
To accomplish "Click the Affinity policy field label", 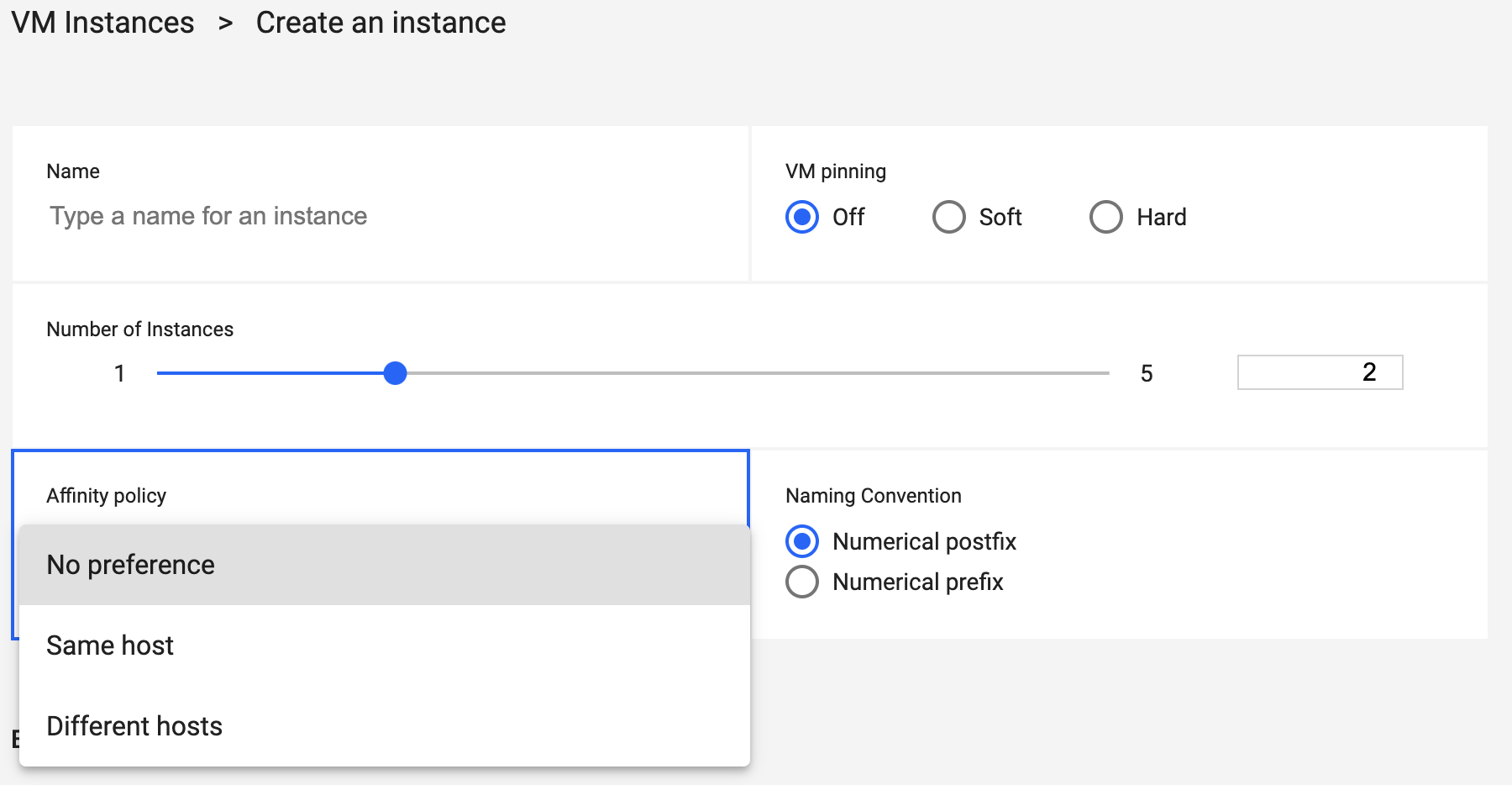I will click(x=107, y=495).
